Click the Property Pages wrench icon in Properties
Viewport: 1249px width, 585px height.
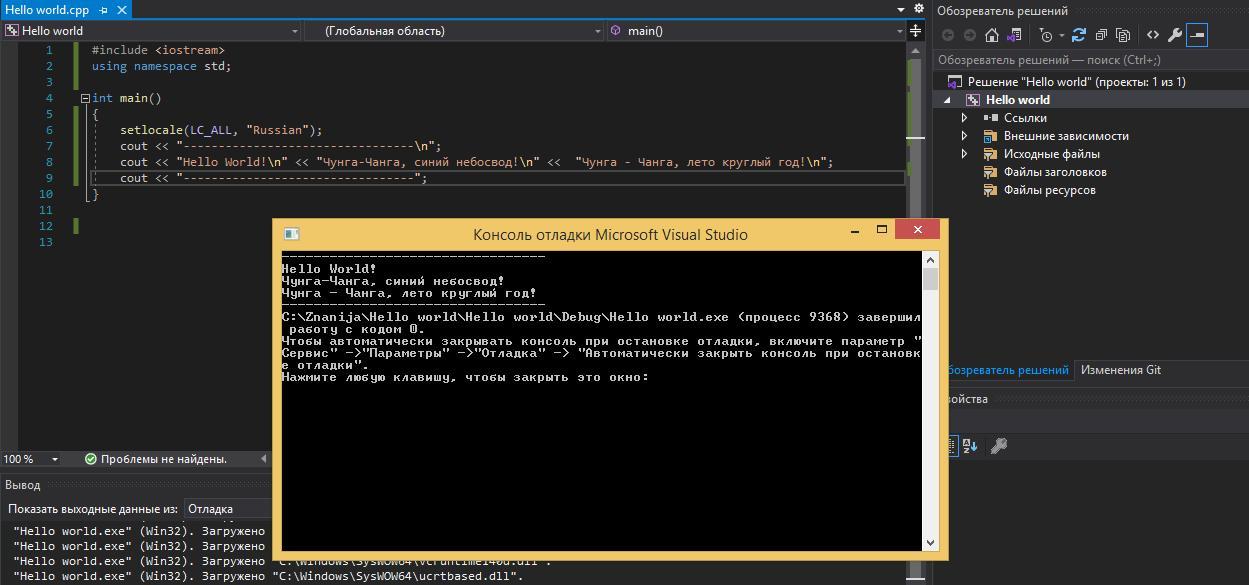point(998,446)
